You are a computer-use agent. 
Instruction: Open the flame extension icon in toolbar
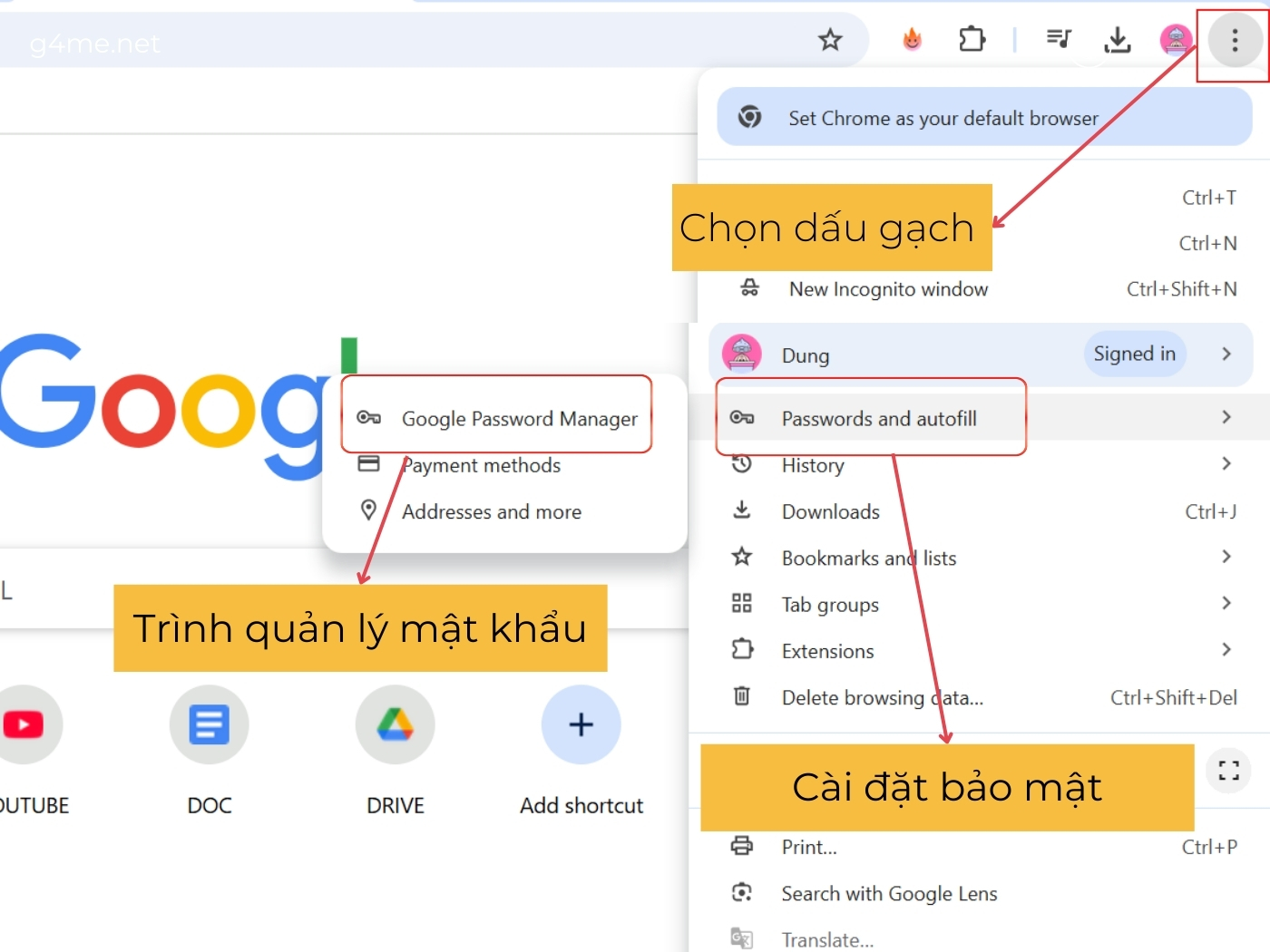click(912, 39)
